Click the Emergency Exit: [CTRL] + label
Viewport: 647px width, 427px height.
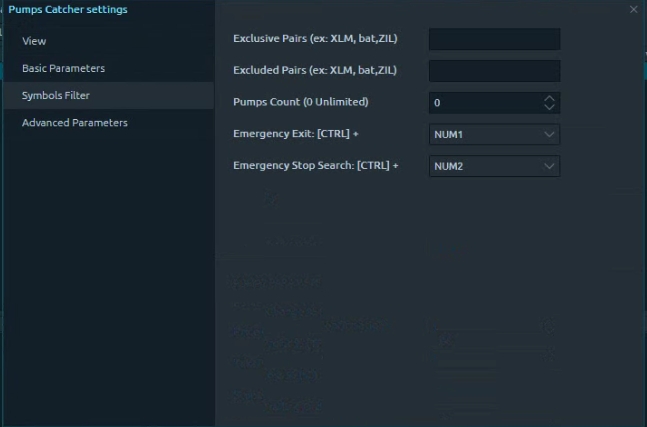point(295,133)
